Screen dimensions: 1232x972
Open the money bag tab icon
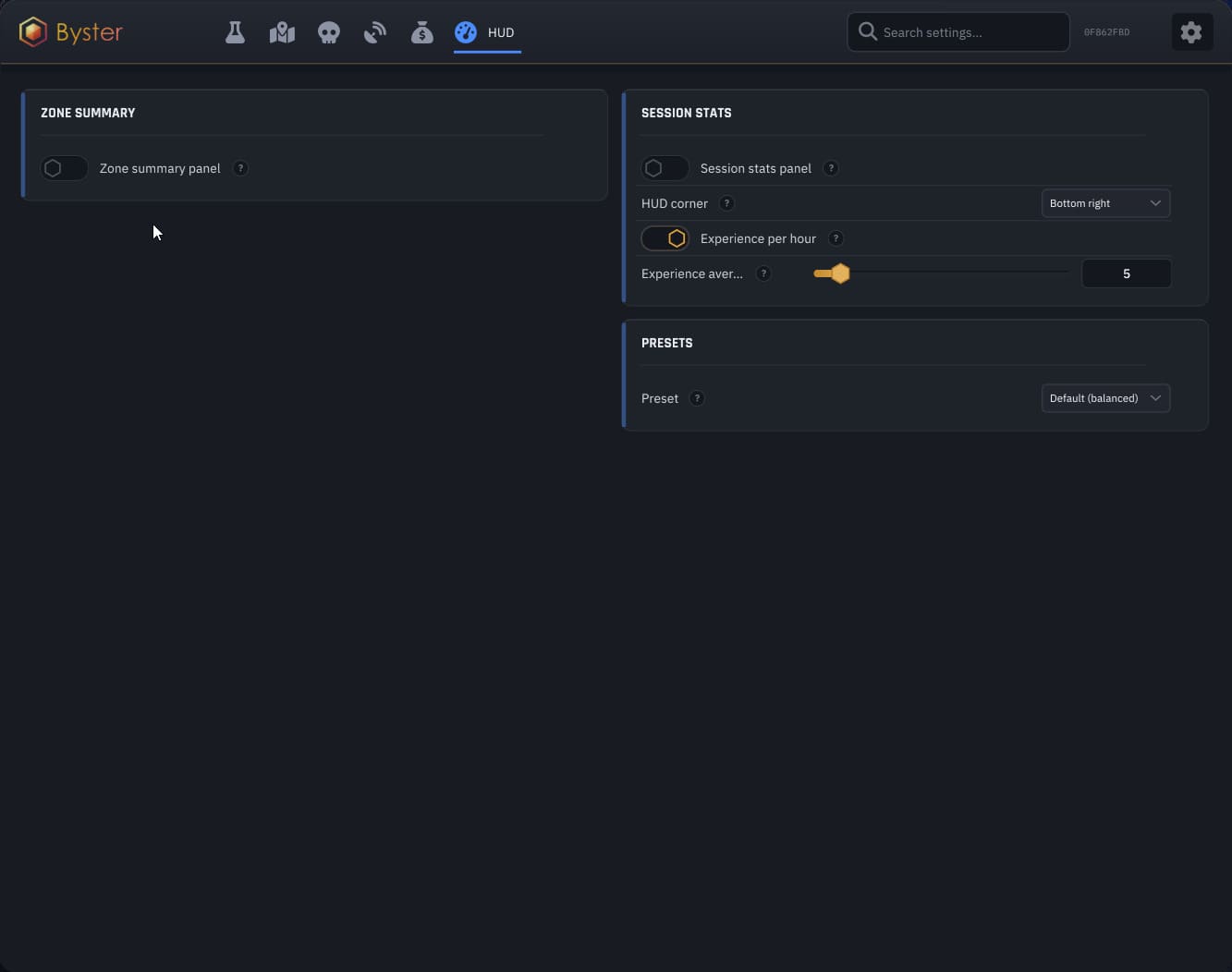(421, 32)
